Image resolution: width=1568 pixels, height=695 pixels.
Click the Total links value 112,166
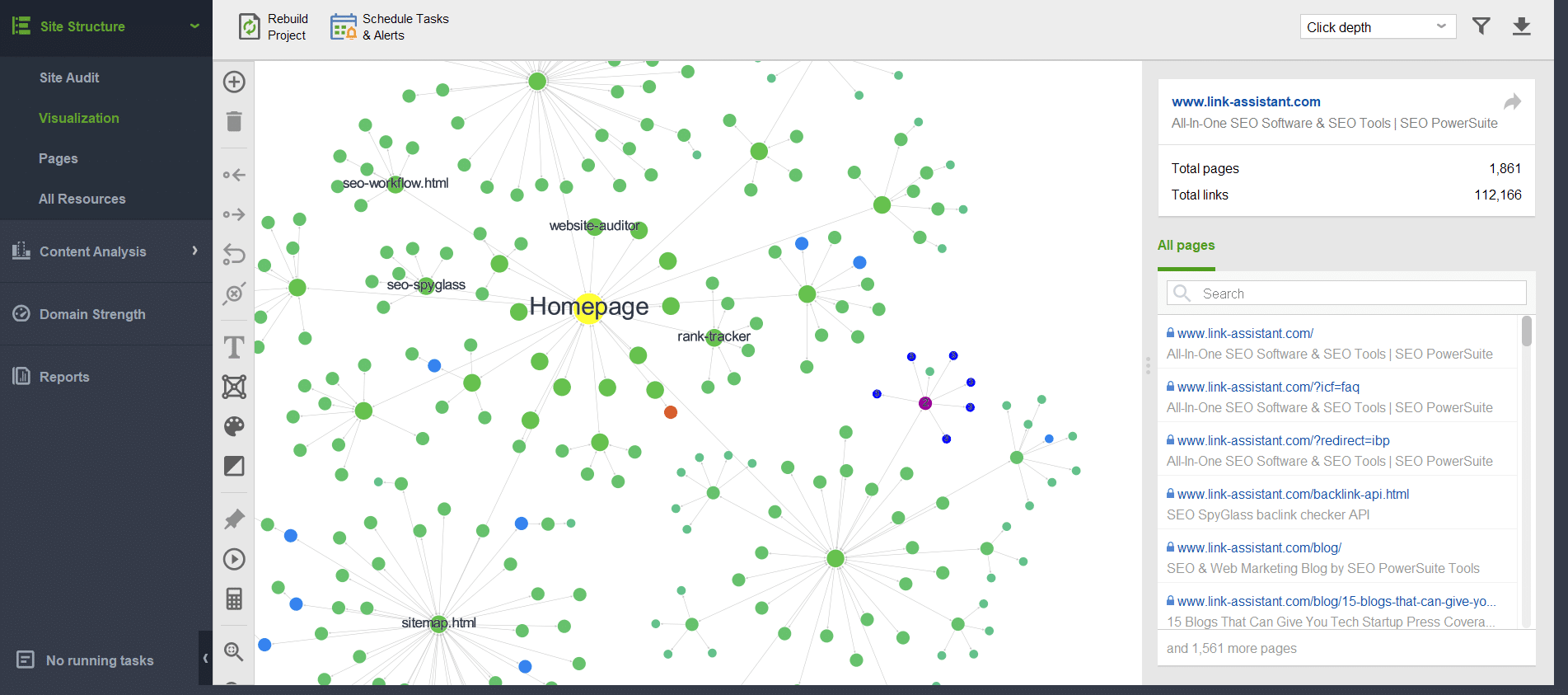(1497, 195)
